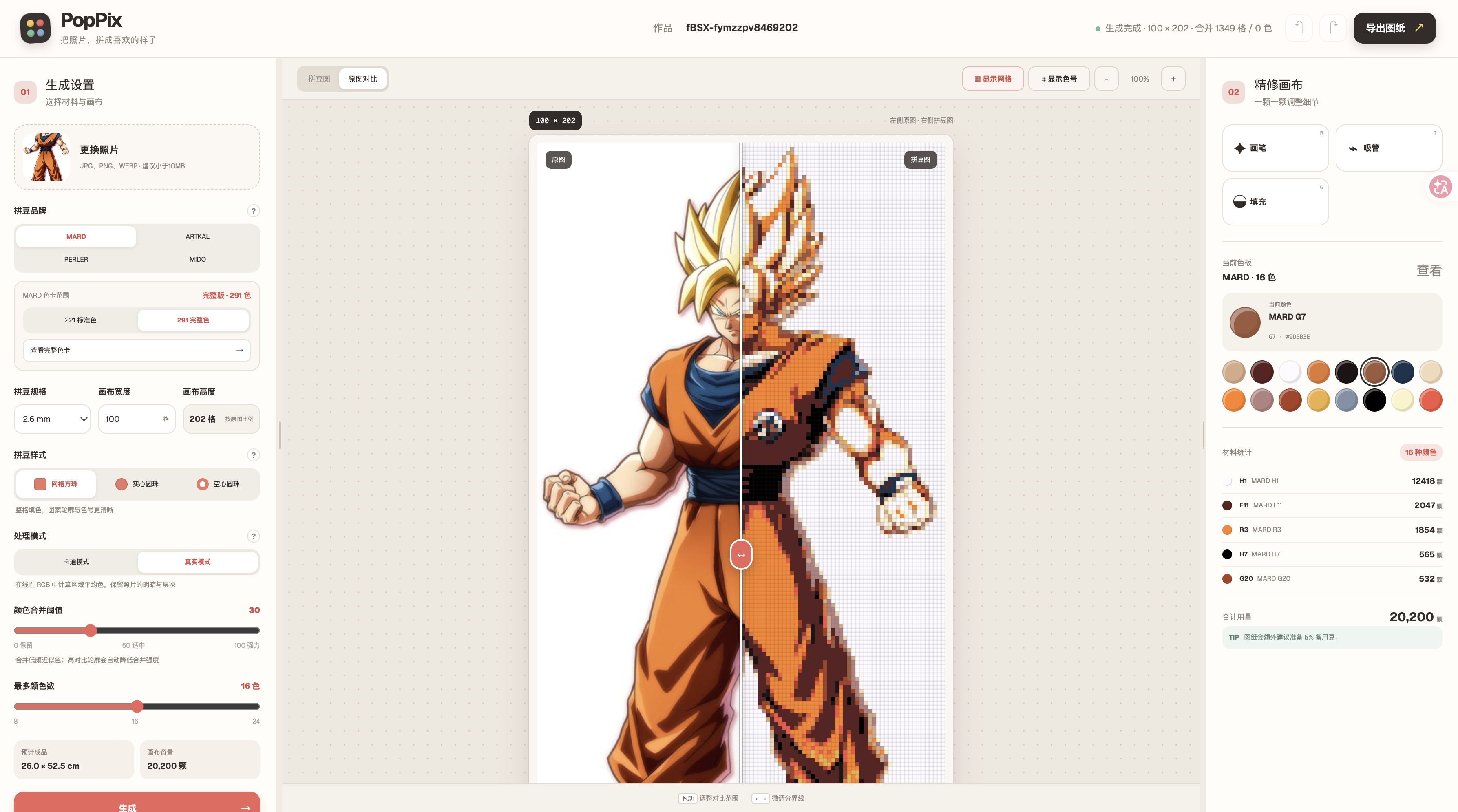Pick the navy blue palette swatch

tap(1403, 372)
